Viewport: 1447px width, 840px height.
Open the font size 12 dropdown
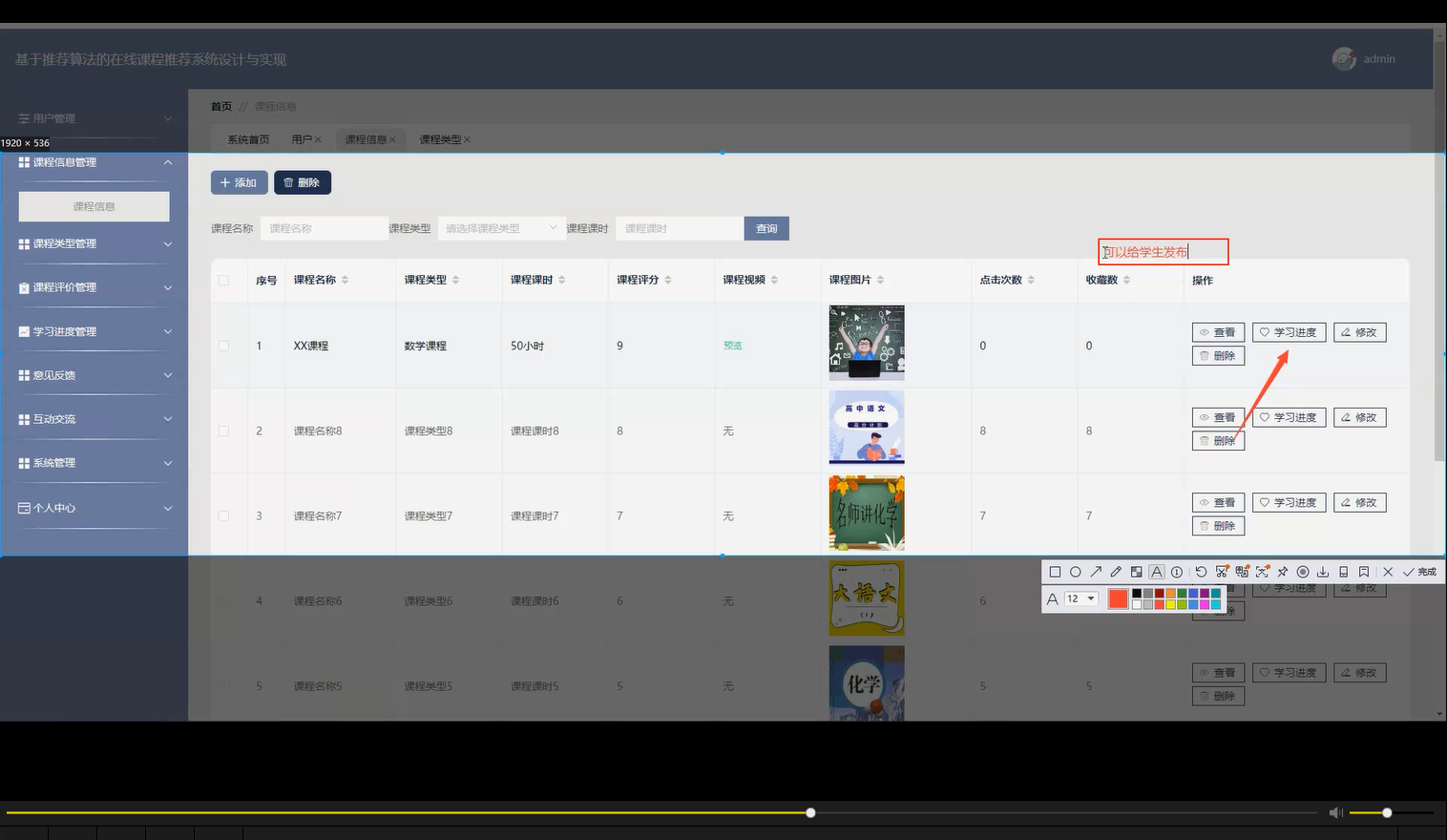1081,598
